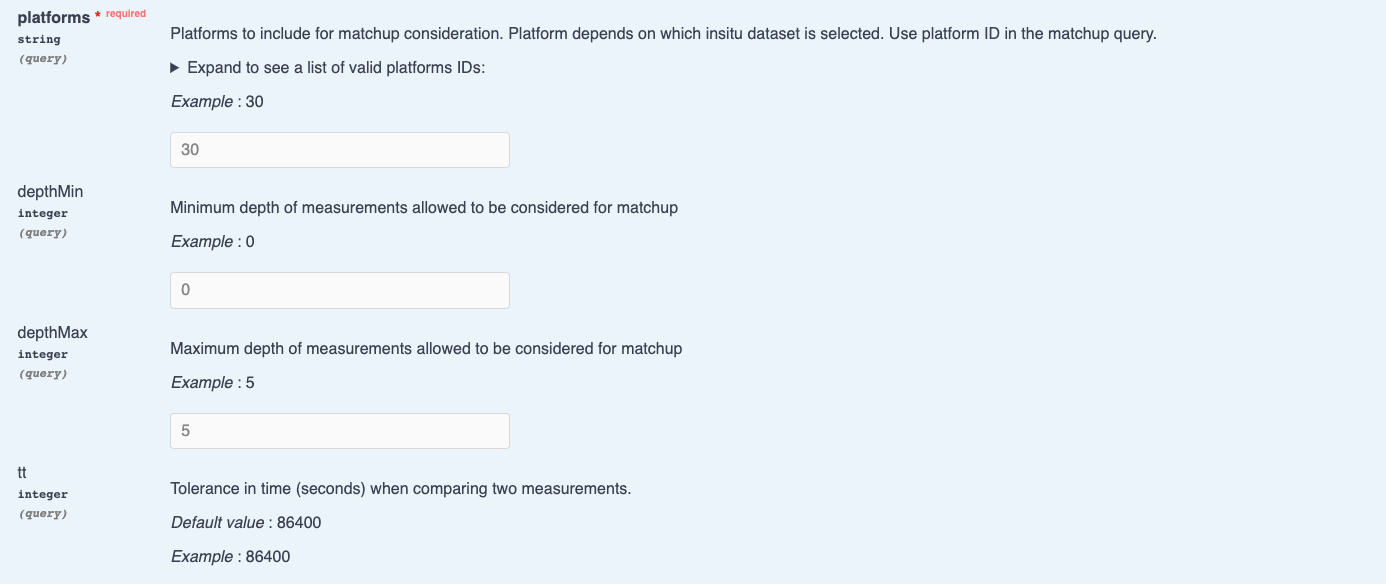Focus the depthMax input field showing 5
The width and height of the screenshot is (1386, 584).
tap(340, 431)
